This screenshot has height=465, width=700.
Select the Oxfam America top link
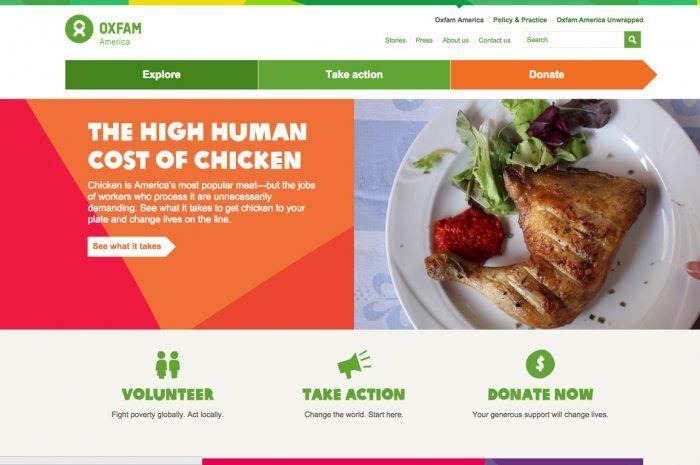(459, 20)
